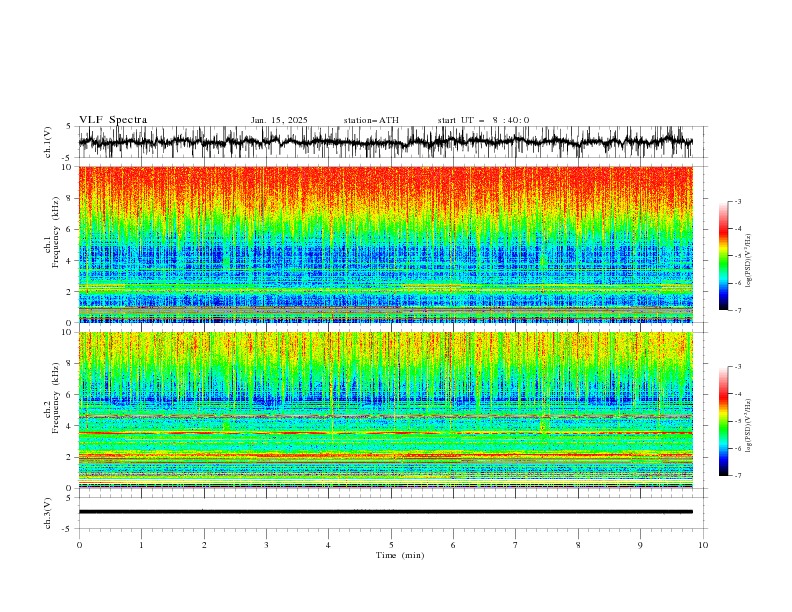Click time axis tick label "6"
Viewport: 792px width, 612px height.
(x=453, y=545)
